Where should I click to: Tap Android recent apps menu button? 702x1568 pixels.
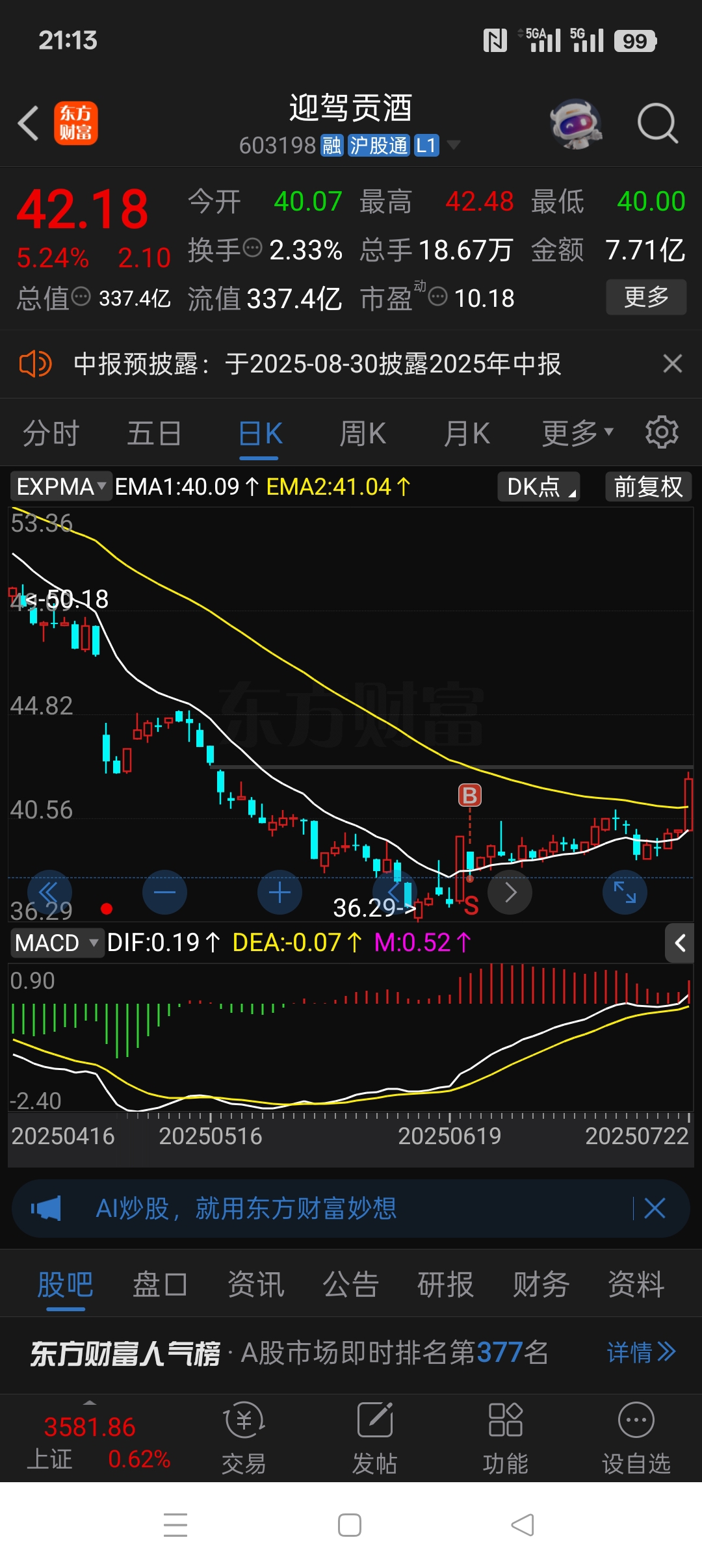175,1525
